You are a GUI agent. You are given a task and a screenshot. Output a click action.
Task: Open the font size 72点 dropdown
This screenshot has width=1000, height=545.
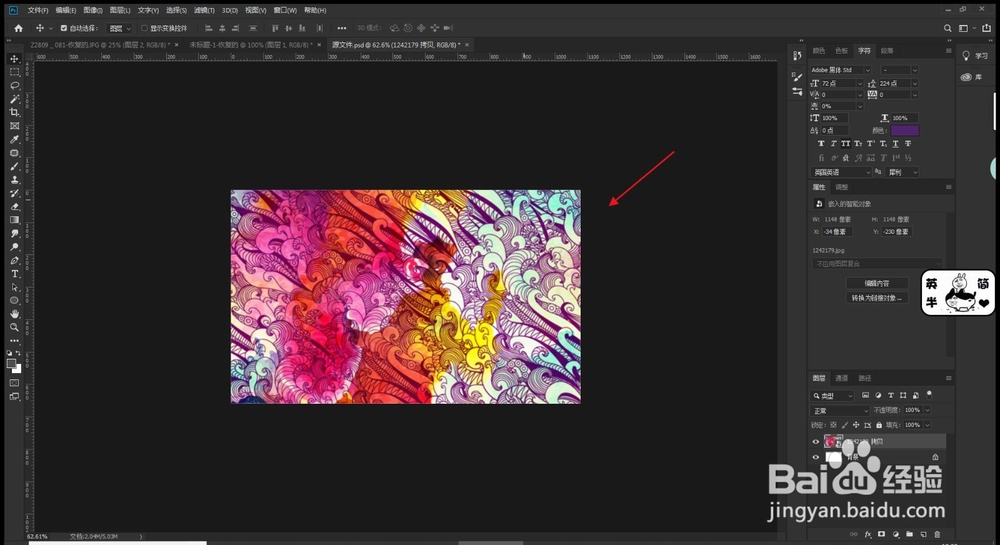[x=860, y=84]
